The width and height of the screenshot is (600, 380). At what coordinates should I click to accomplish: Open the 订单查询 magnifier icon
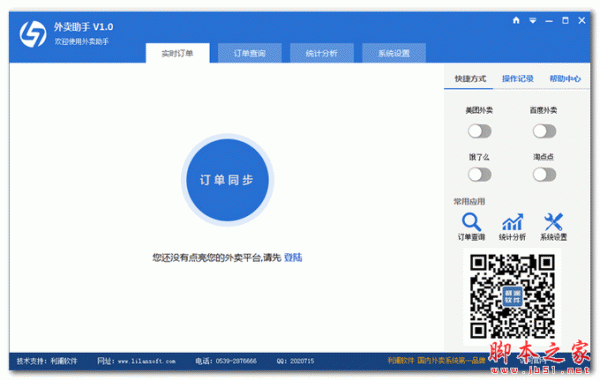click(471, 222)
